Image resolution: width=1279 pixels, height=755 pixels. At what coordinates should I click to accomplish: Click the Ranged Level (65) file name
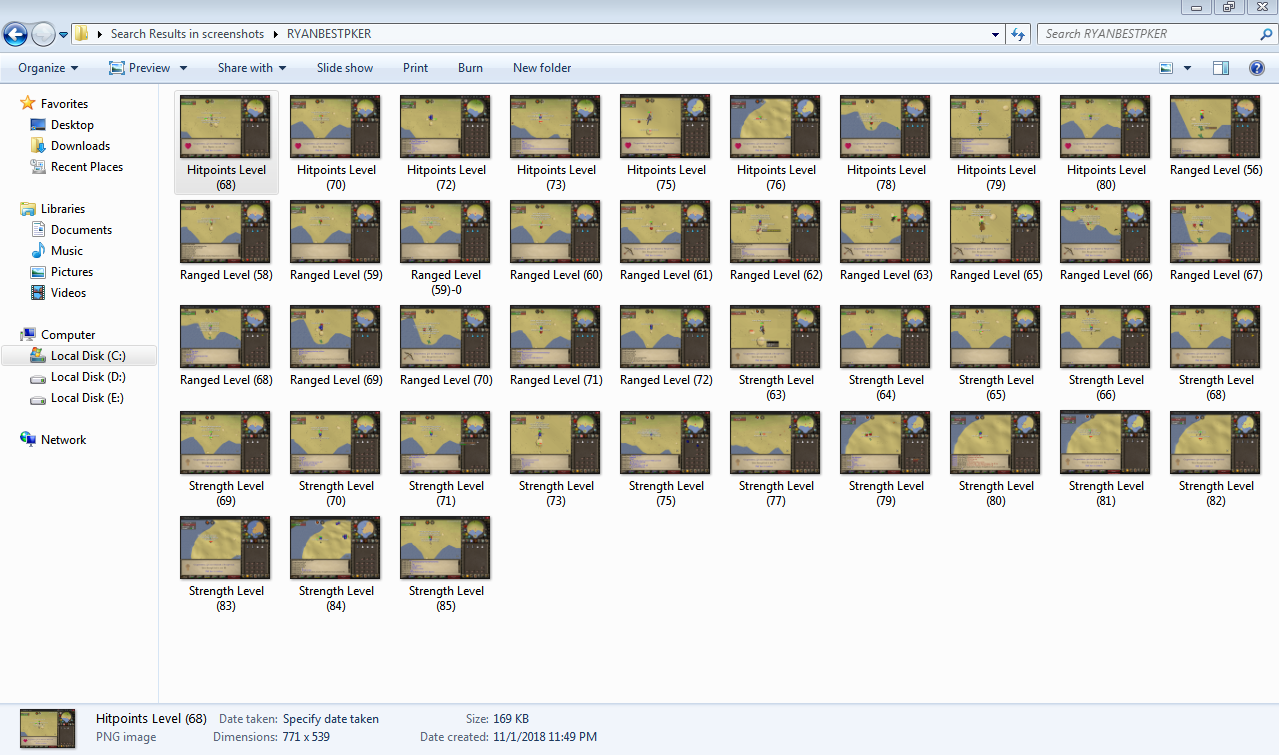pos(996,275)
